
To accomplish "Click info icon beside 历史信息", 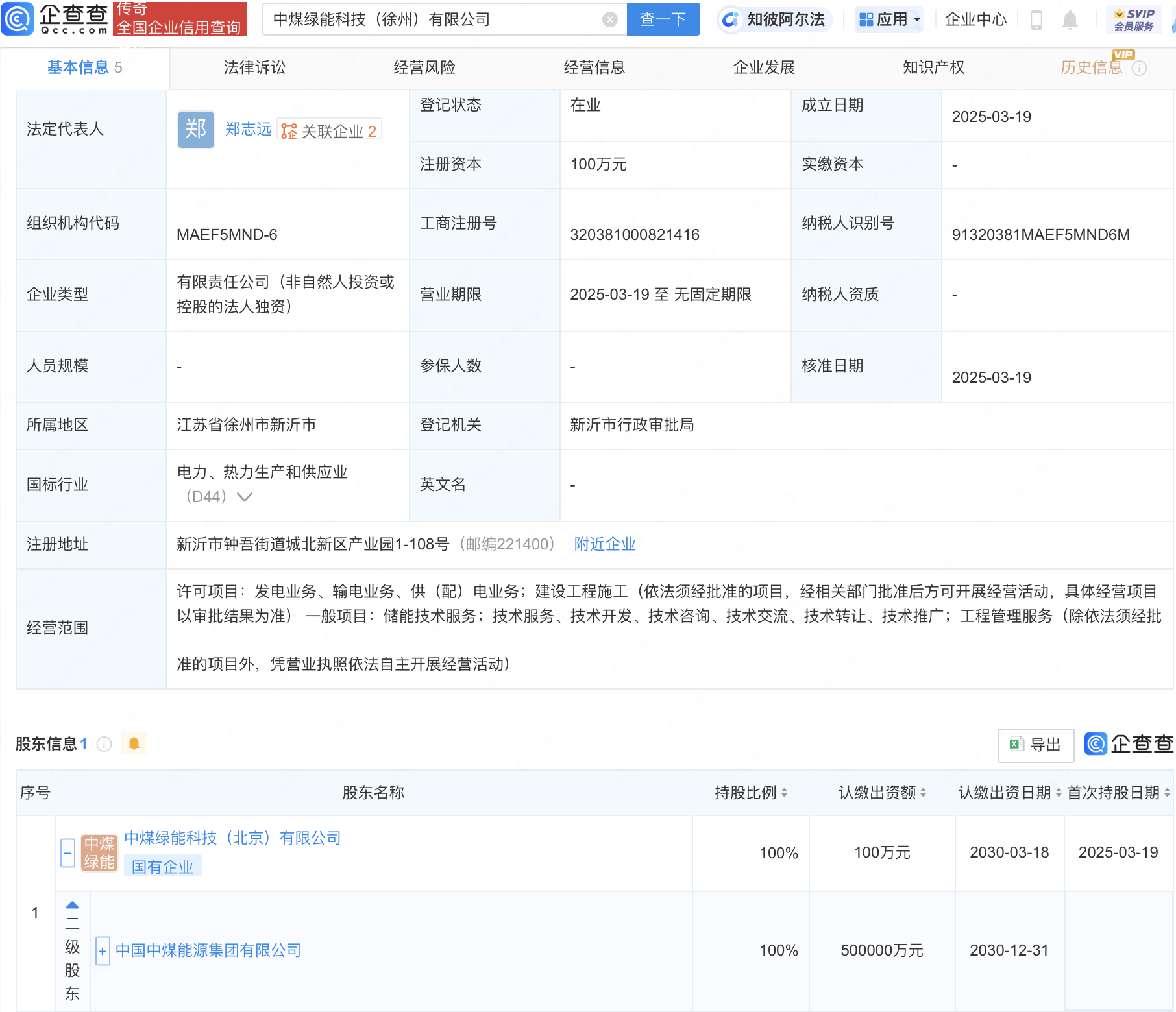I will tap(1140, 68).
